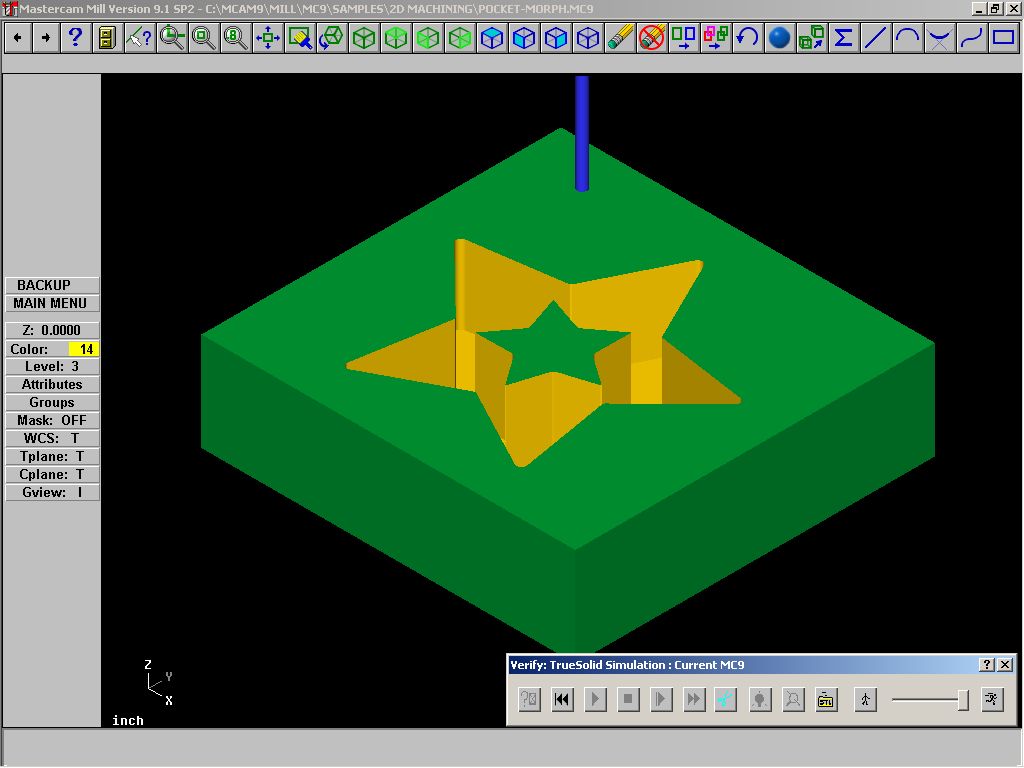Click the green-blue squares translate icon
The width and height of the screenshot is (1024, 768).
tap(684, 38)
